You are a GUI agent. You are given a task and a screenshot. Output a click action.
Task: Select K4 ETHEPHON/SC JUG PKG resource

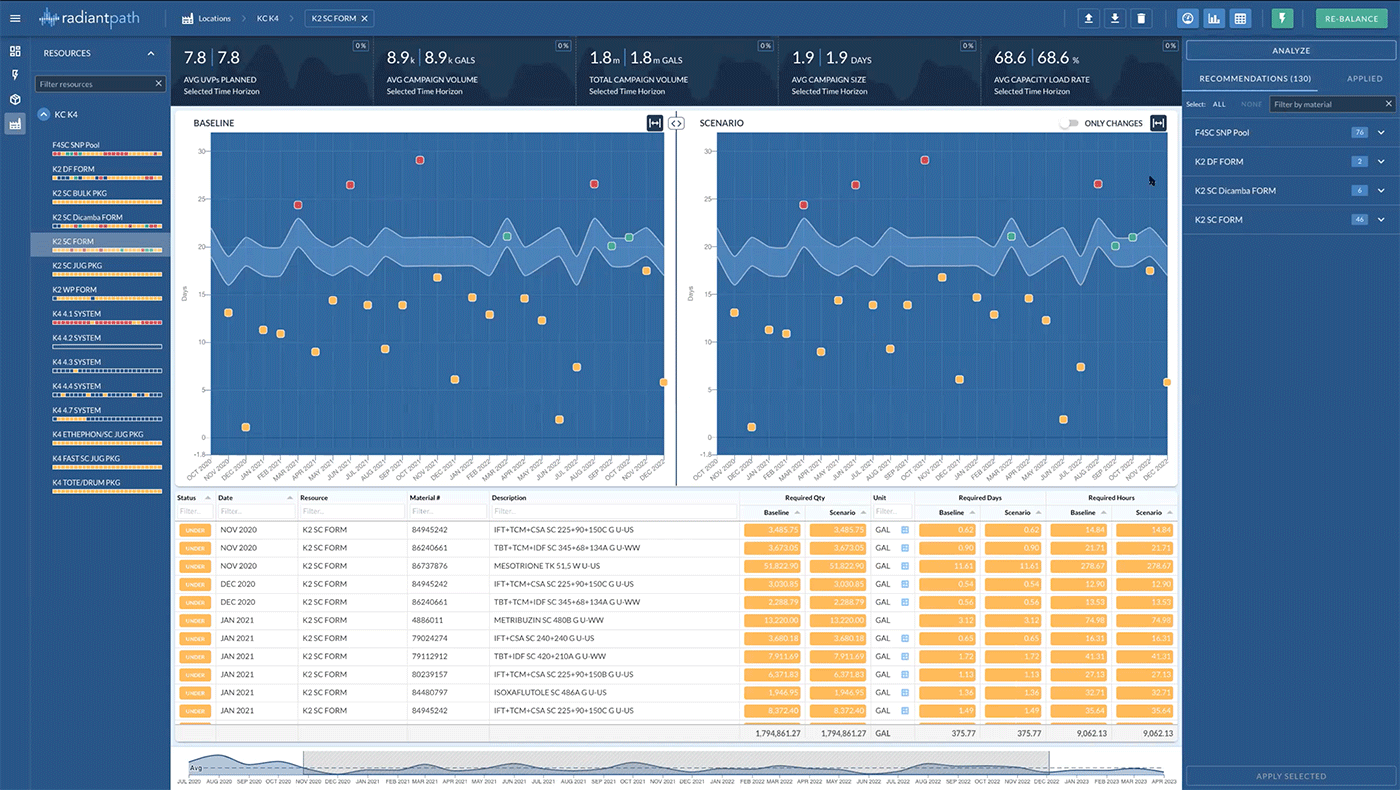coord(98,434)
